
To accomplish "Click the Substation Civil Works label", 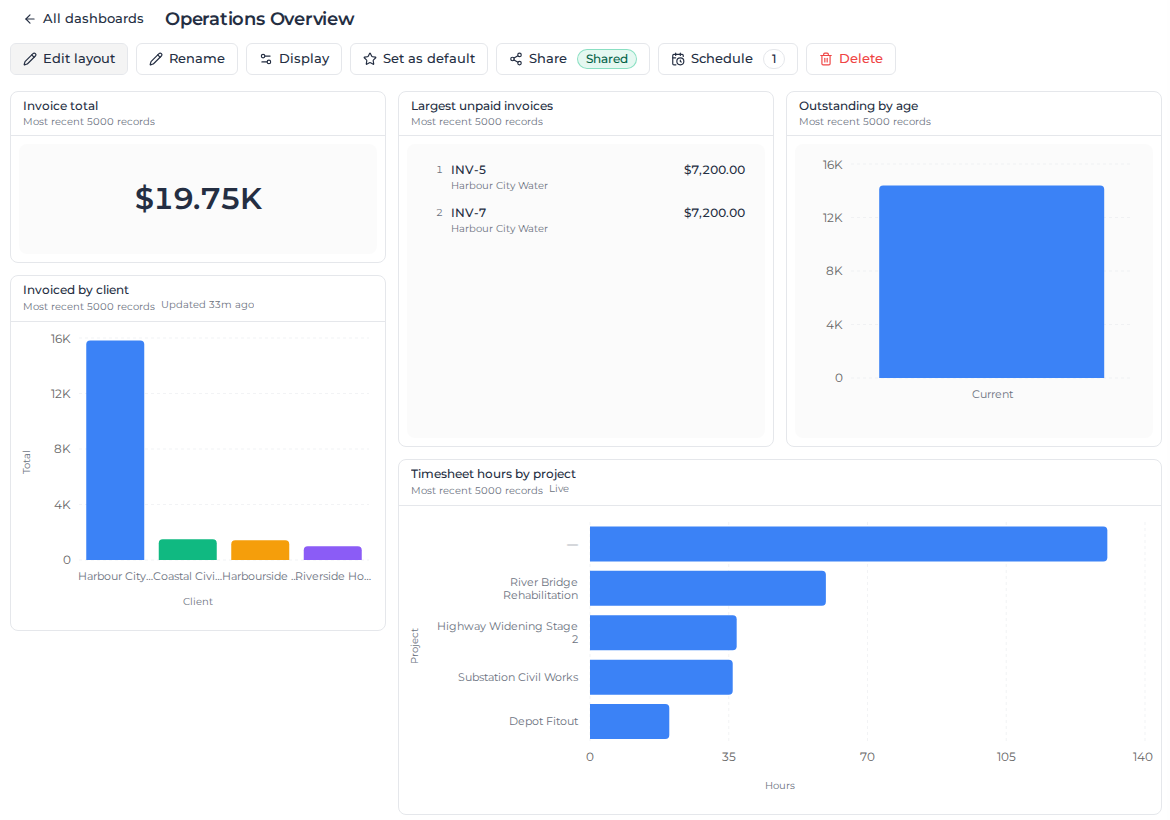I will pyautogui.click(x=518, y=677).
